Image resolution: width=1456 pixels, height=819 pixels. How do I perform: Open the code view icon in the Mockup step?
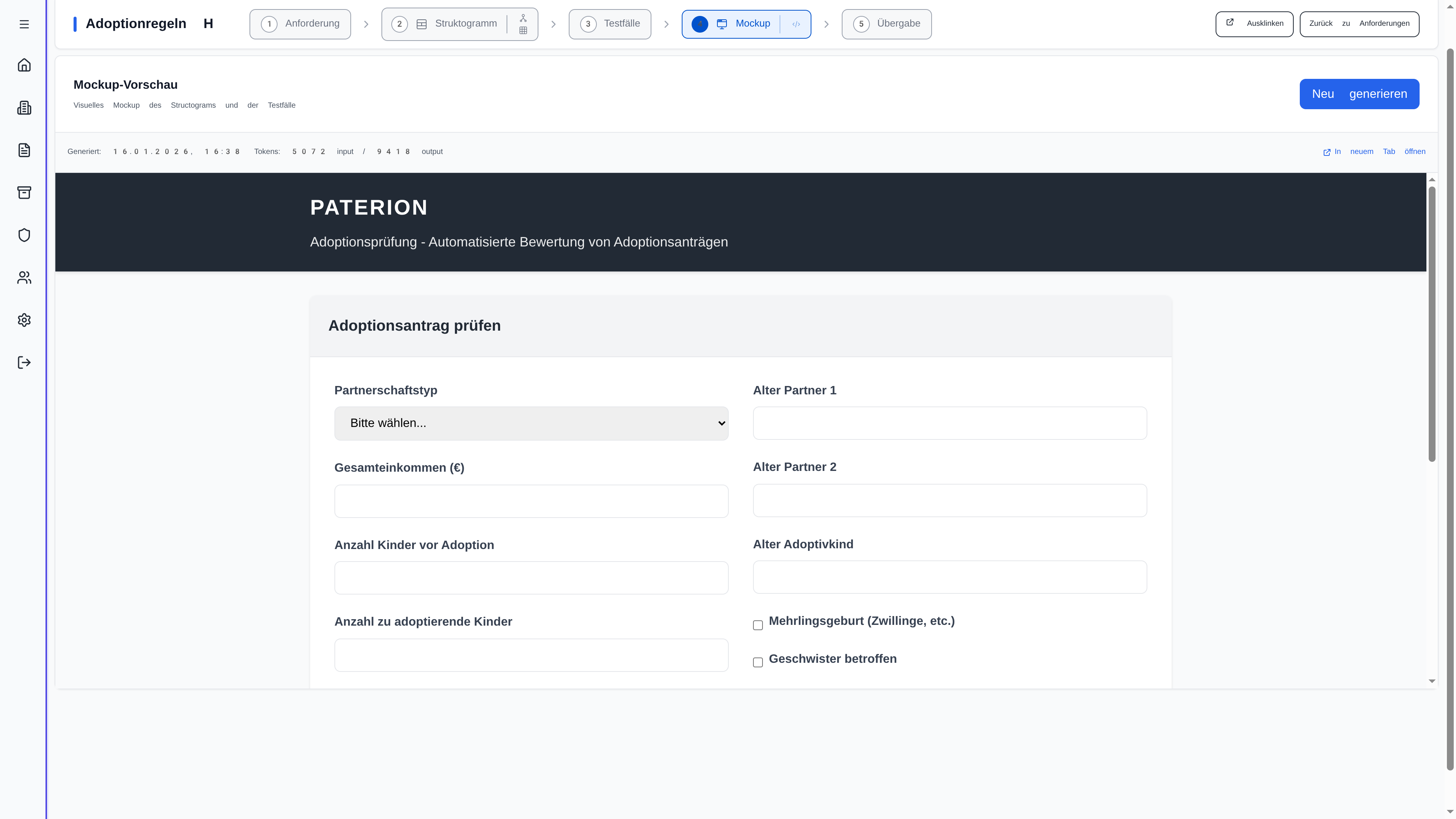tap(796, 24)
